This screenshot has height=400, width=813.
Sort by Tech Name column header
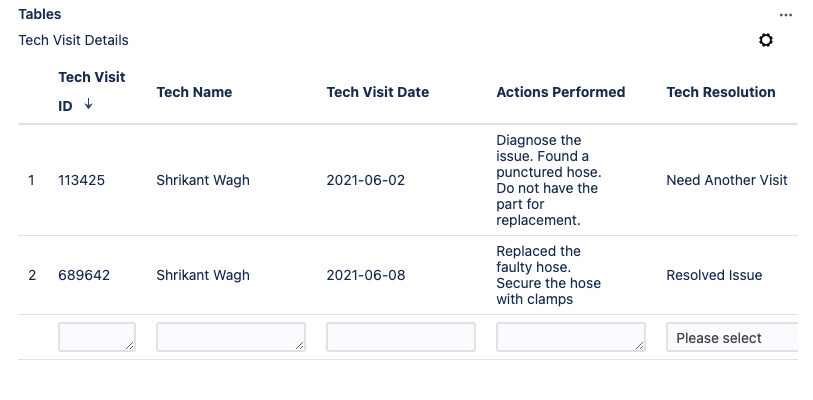coord(194,92)
